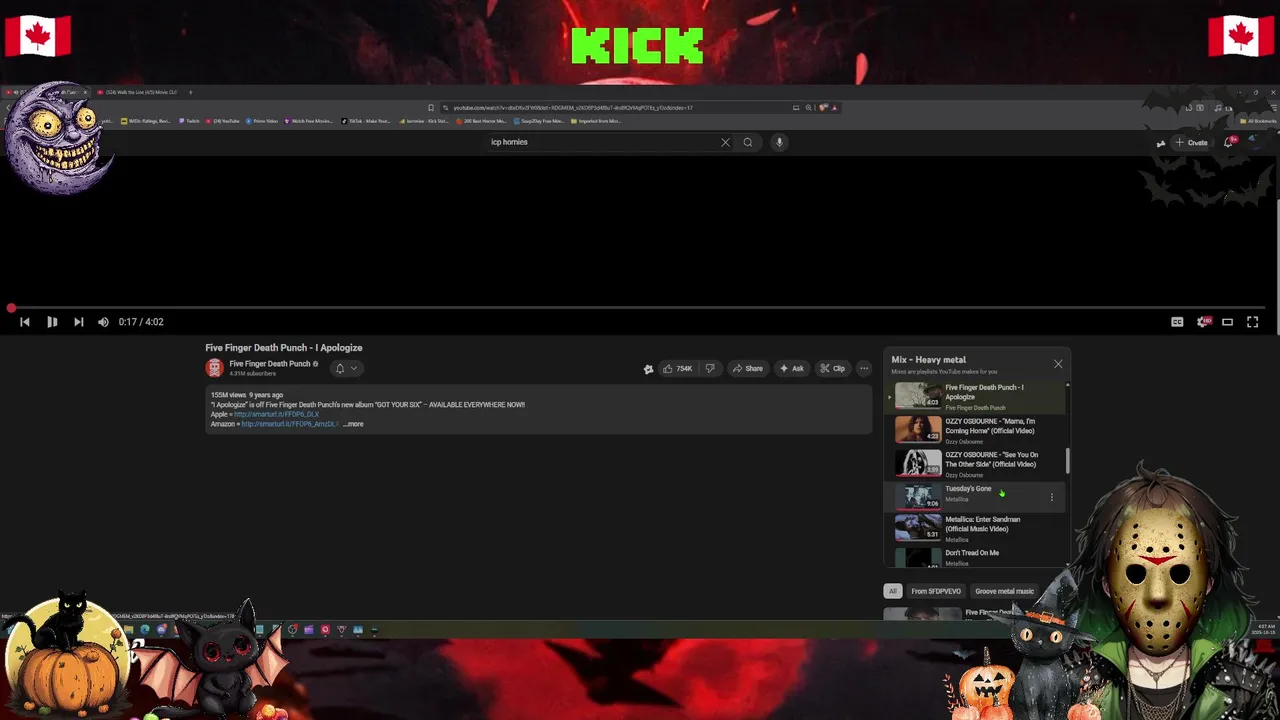Select the 'From 5FDPVEVO' chip
Screen dimensions: 1280x720
[x=936, y=591]
